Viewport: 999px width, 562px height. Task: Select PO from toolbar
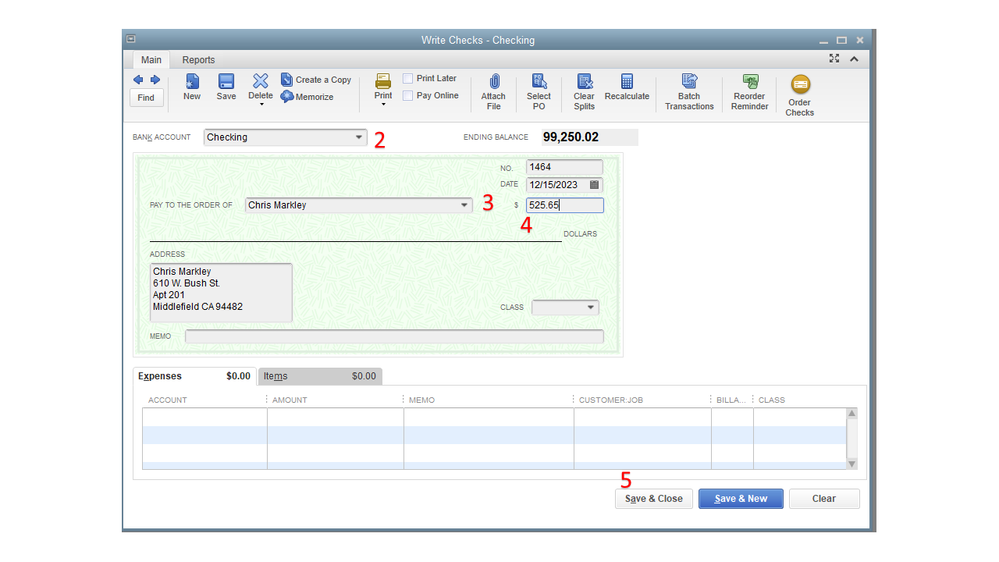(538, 92)
